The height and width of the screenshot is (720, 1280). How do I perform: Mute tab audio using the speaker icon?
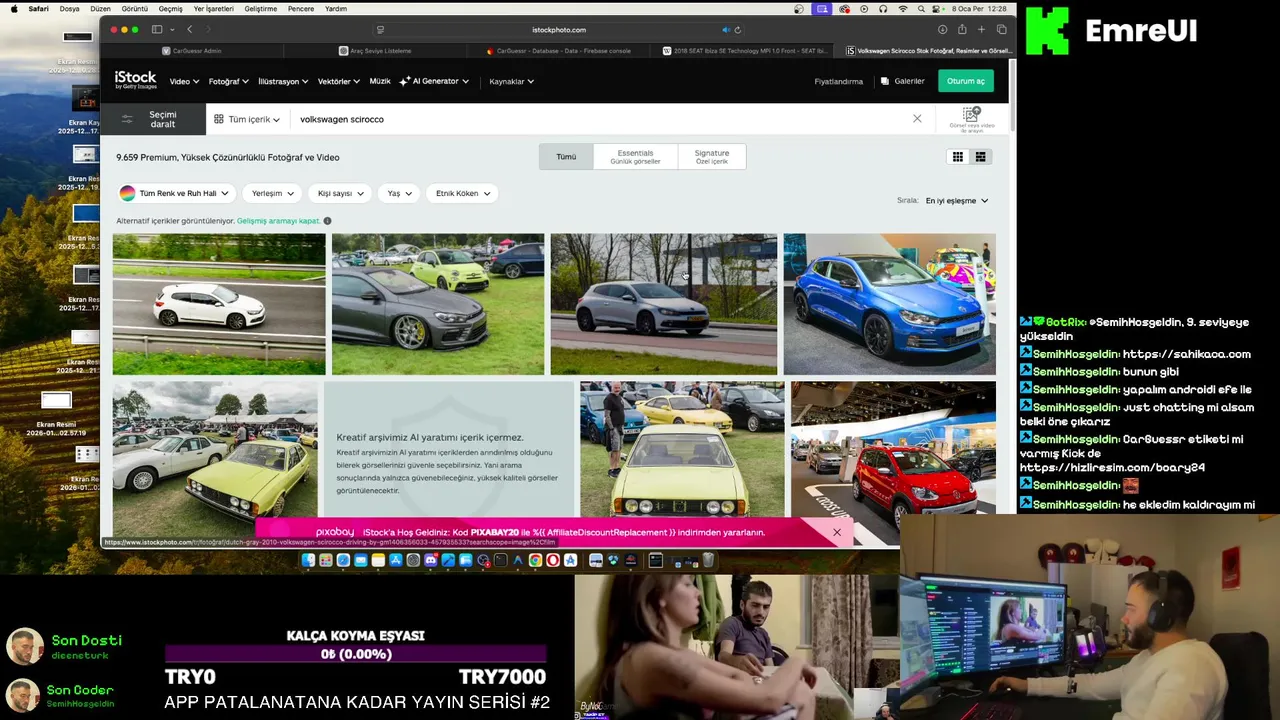(x=726, y=30)
